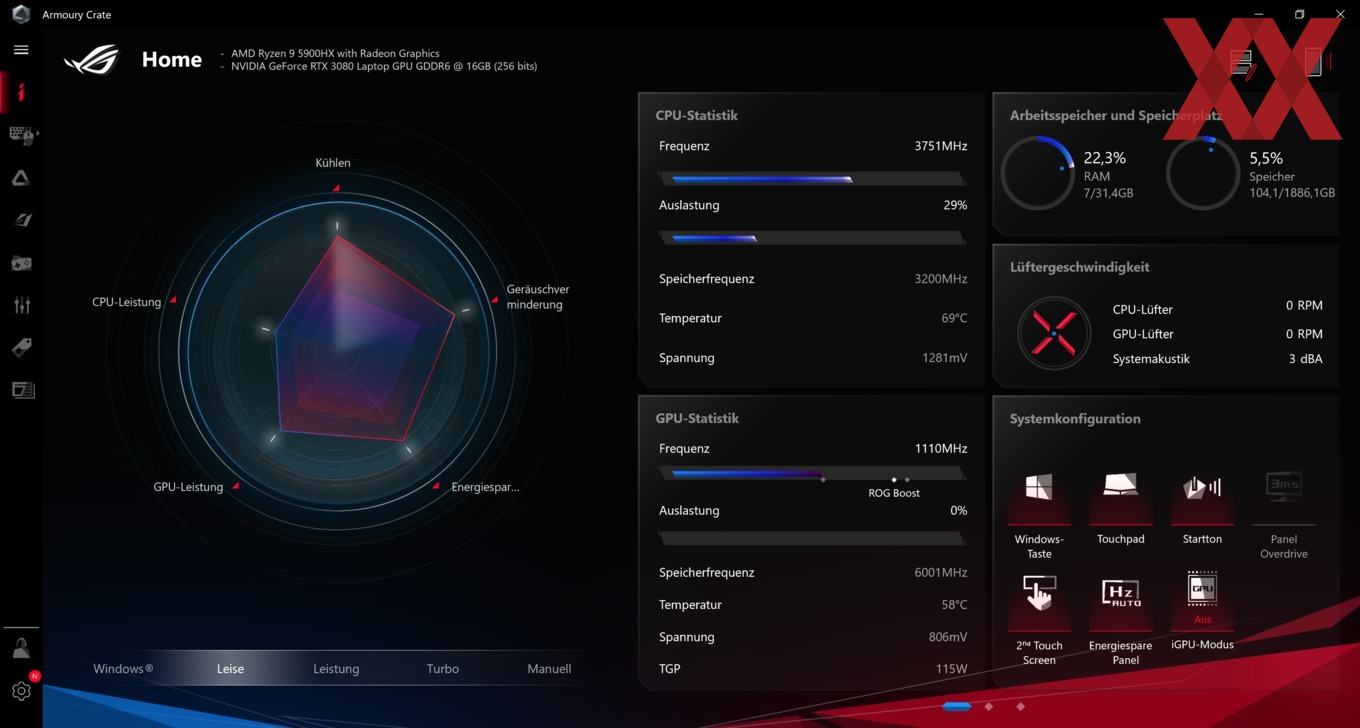Click the 1110MHz GPU frequency value

941,449
